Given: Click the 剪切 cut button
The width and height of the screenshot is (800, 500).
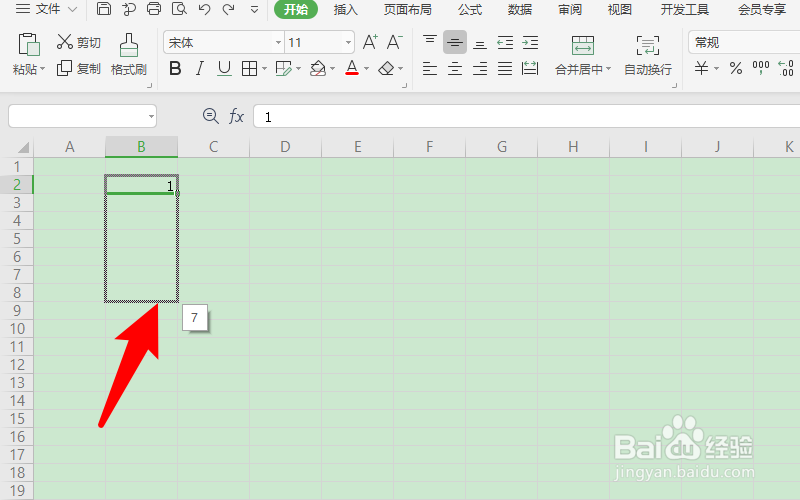Looking at the screenshot, I should coord(79,42).
